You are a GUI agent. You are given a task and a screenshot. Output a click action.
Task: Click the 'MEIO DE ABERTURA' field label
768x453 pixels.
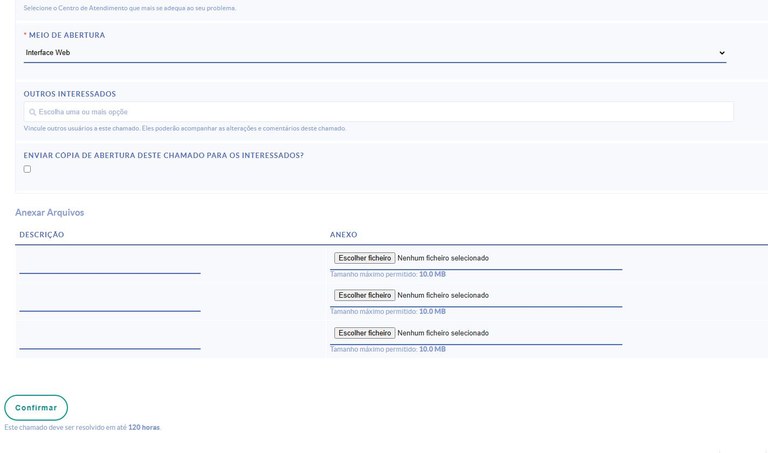(66, 35)
